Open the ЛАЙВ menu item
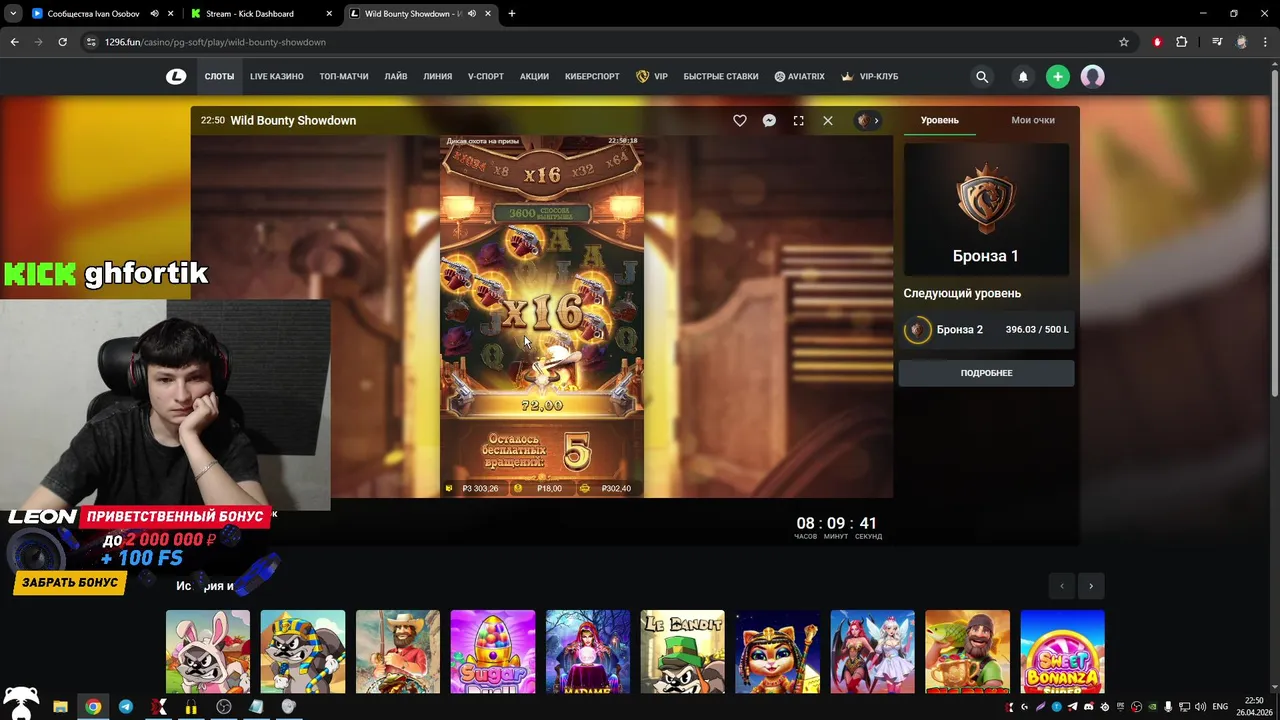 [396, 76]
